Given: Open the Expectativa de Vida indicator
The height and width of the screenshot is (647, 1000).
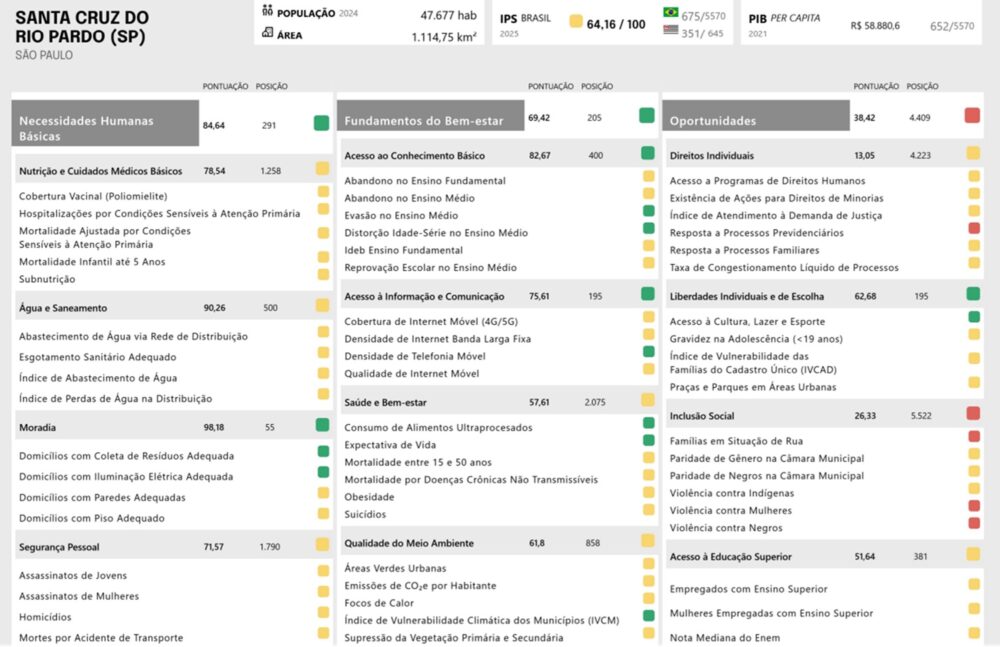Looking at the screenshot, I should click(388, 444).
